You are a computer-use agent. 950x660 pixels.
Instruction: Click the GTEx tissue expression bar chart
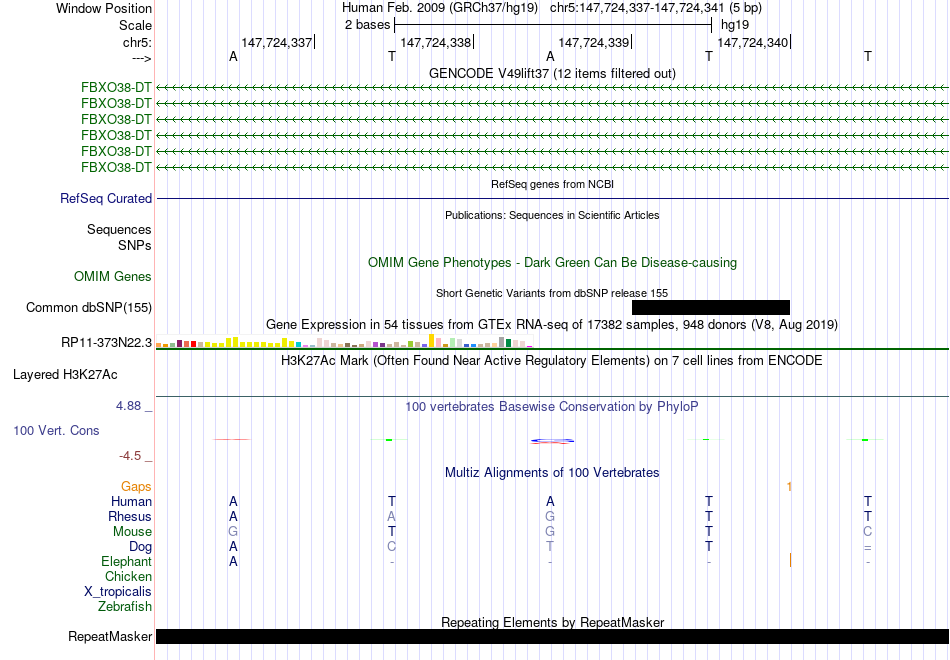[x=344, y=341]
